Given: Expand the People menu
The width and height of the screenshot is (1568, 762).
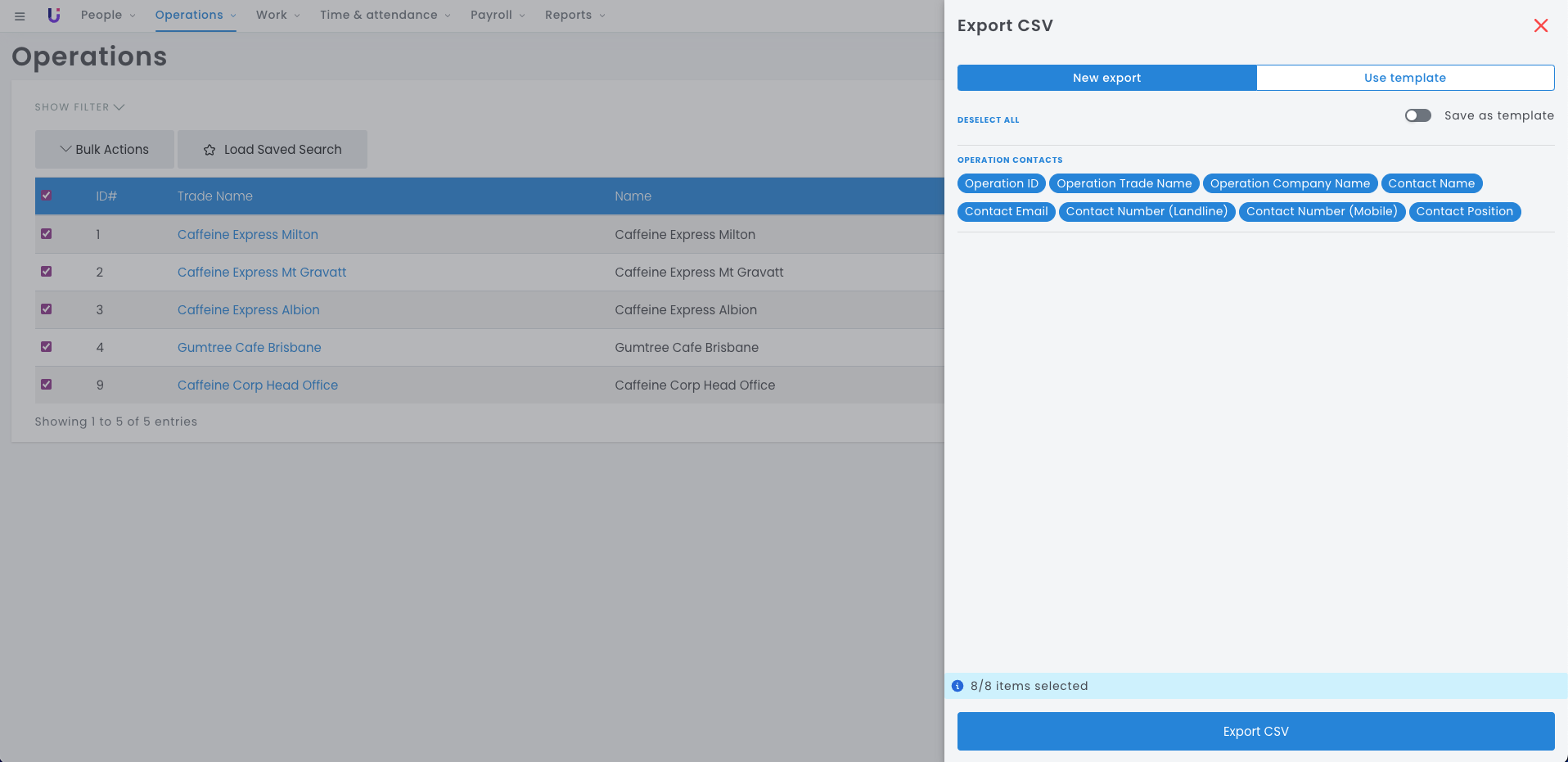Looking at the screenshot, I should 108,15.
